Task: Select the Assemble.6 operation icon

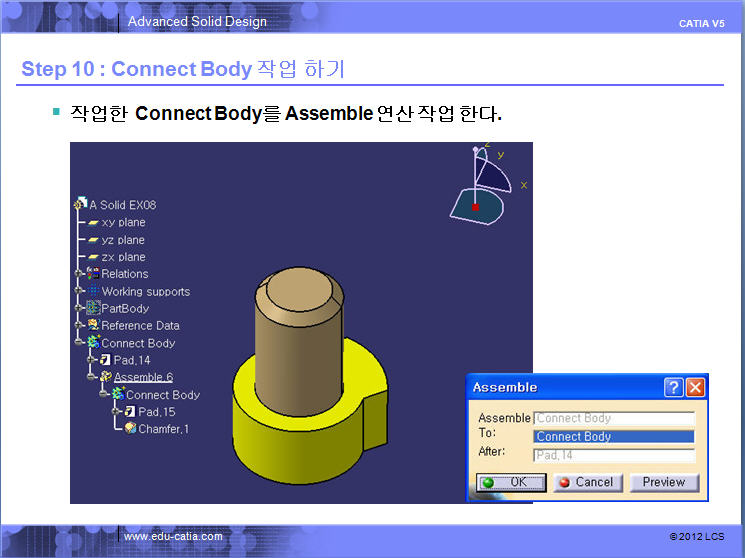Action: tap(105, 377)
